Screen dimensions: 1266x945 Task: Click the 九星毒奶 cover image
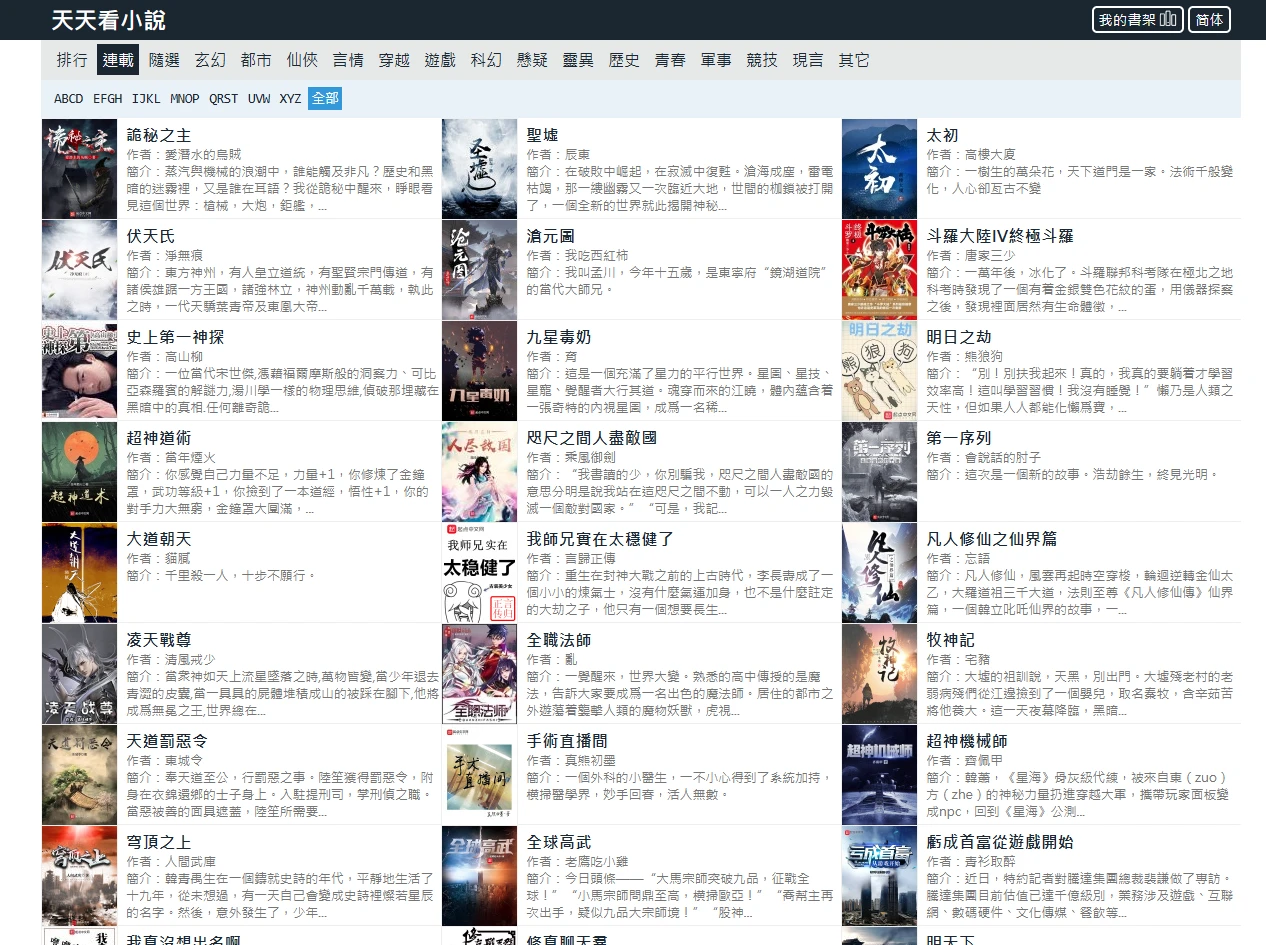479,371
